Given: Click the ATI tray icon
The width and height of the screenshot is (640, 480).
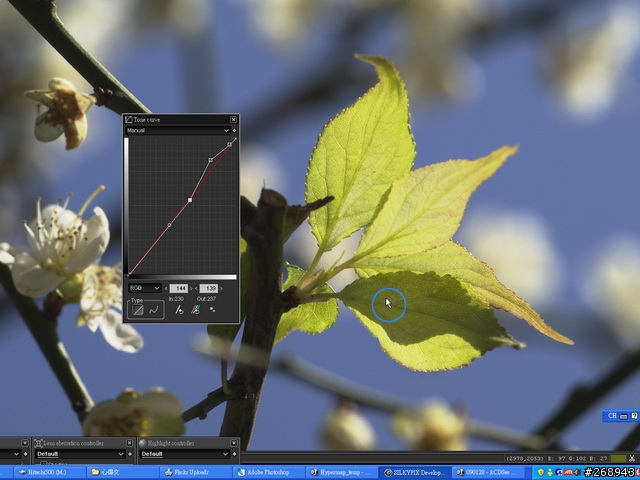Looking at the screenshot, I should click(x=568, y=473).
